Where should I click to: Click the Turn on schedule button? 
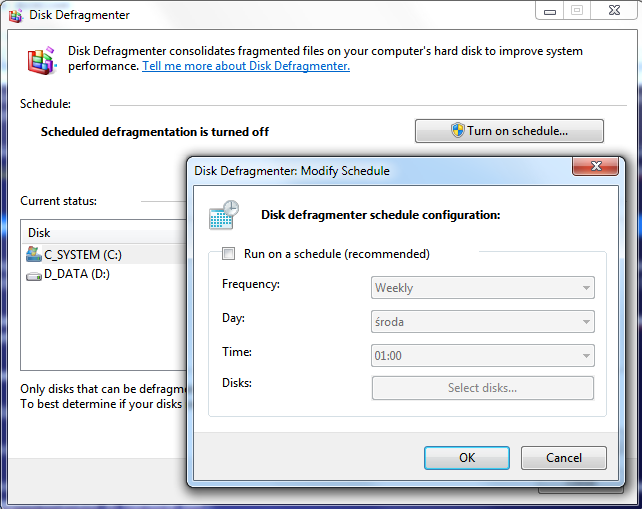click(509, 131)
